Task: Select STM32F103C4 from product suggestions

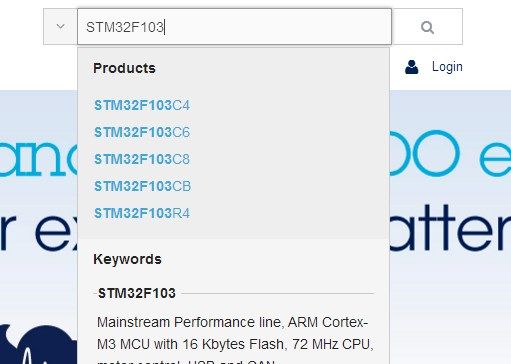Action: (142, 105)
